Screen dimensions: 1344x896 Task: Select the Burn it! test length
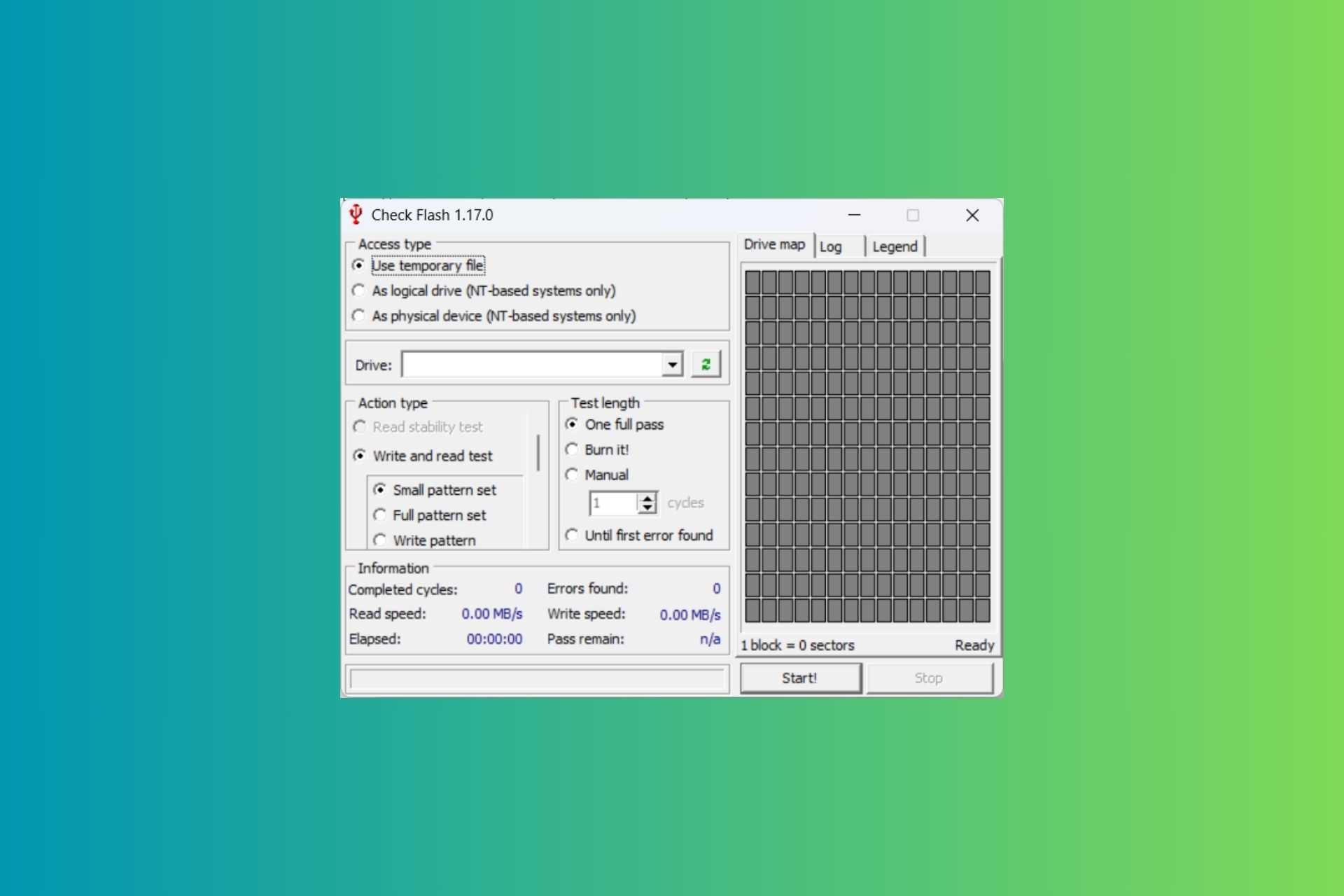click(573, 449)
